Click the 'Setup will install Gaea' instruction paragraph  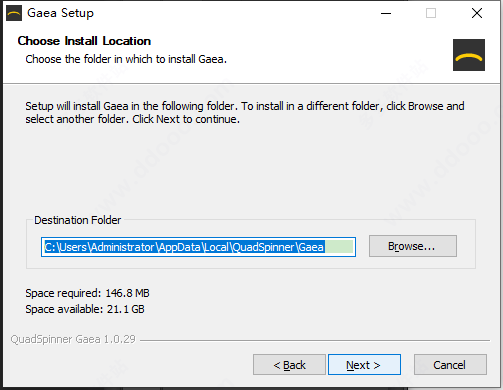(x=245, y=112)
